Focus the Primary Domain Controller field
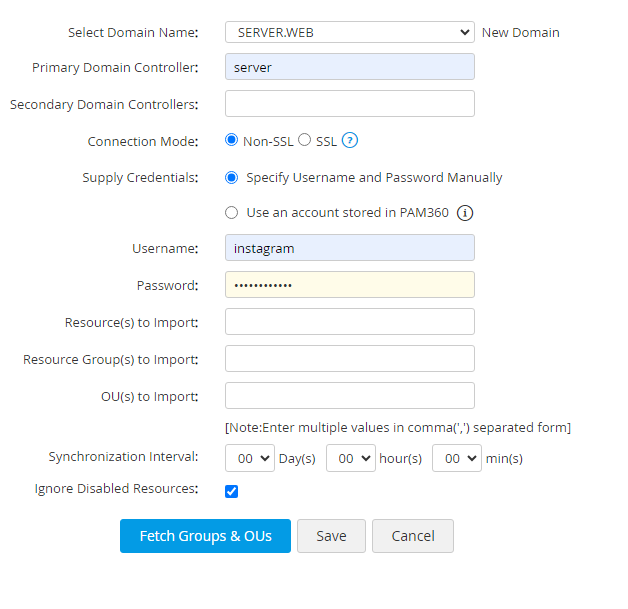 pos(349,67)
